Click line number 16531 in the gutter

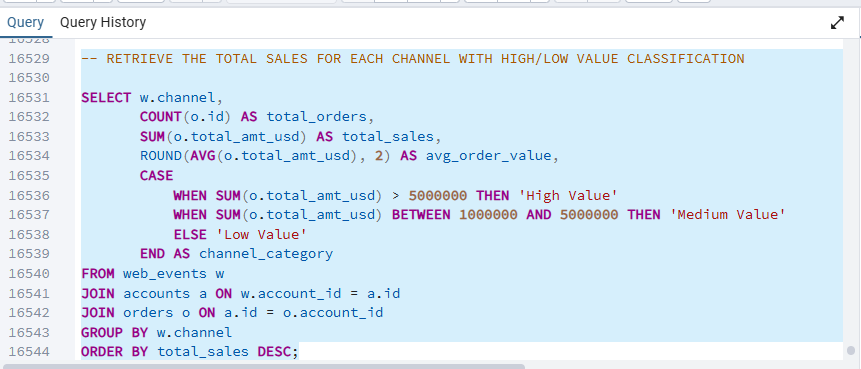pos(29,98)
